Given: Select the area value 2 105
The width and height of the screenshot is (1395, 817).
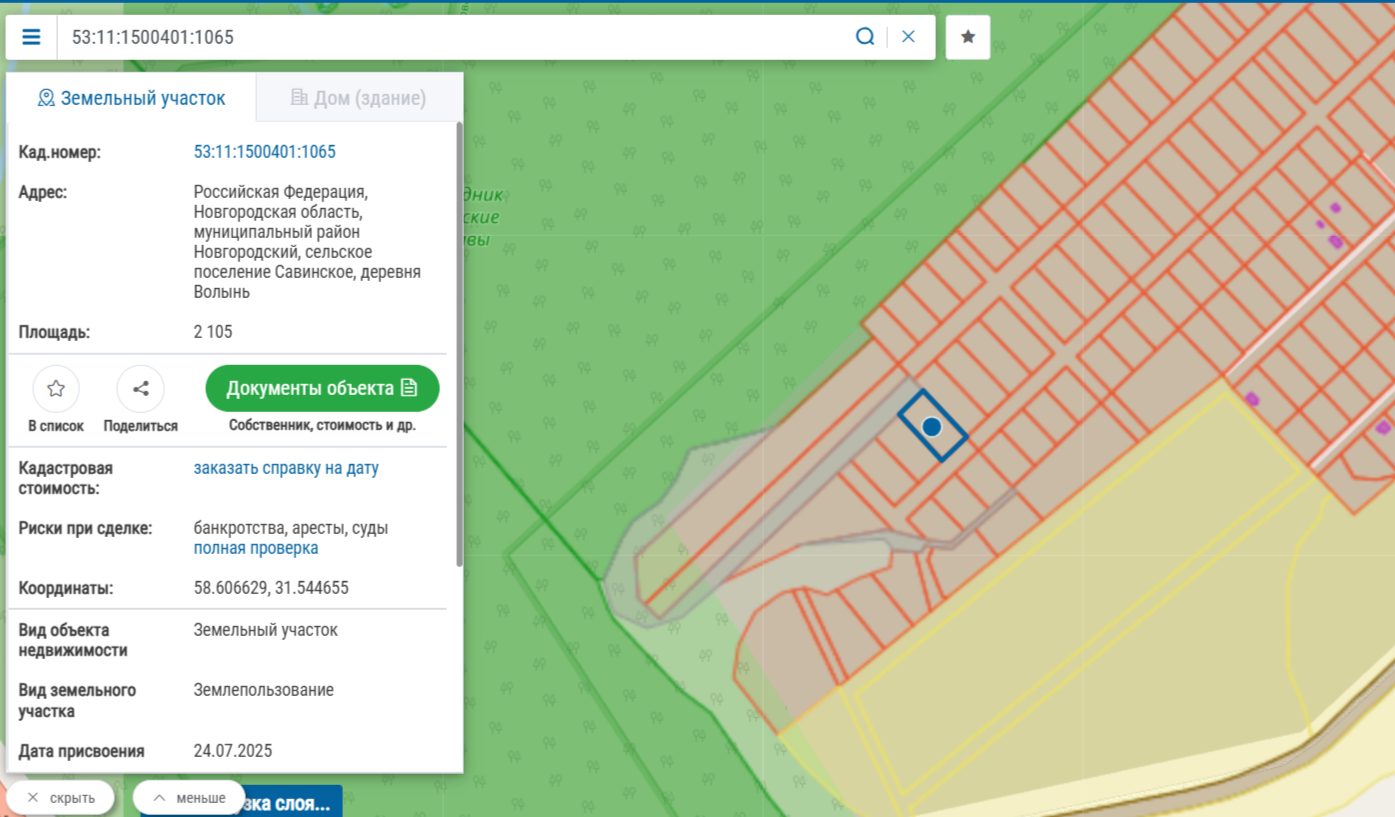Looking at the screenshot, I should click(213, 332).
